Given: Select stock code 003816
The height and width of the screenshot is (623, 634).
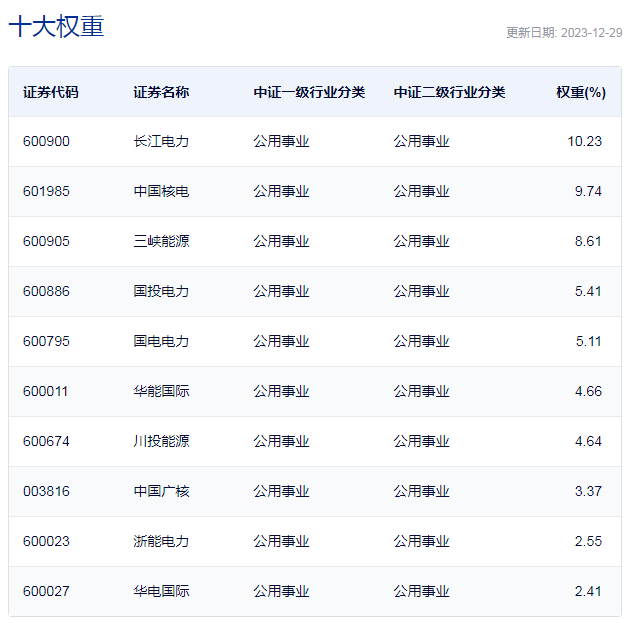Looking at the screenshot, I should [46, 491].
